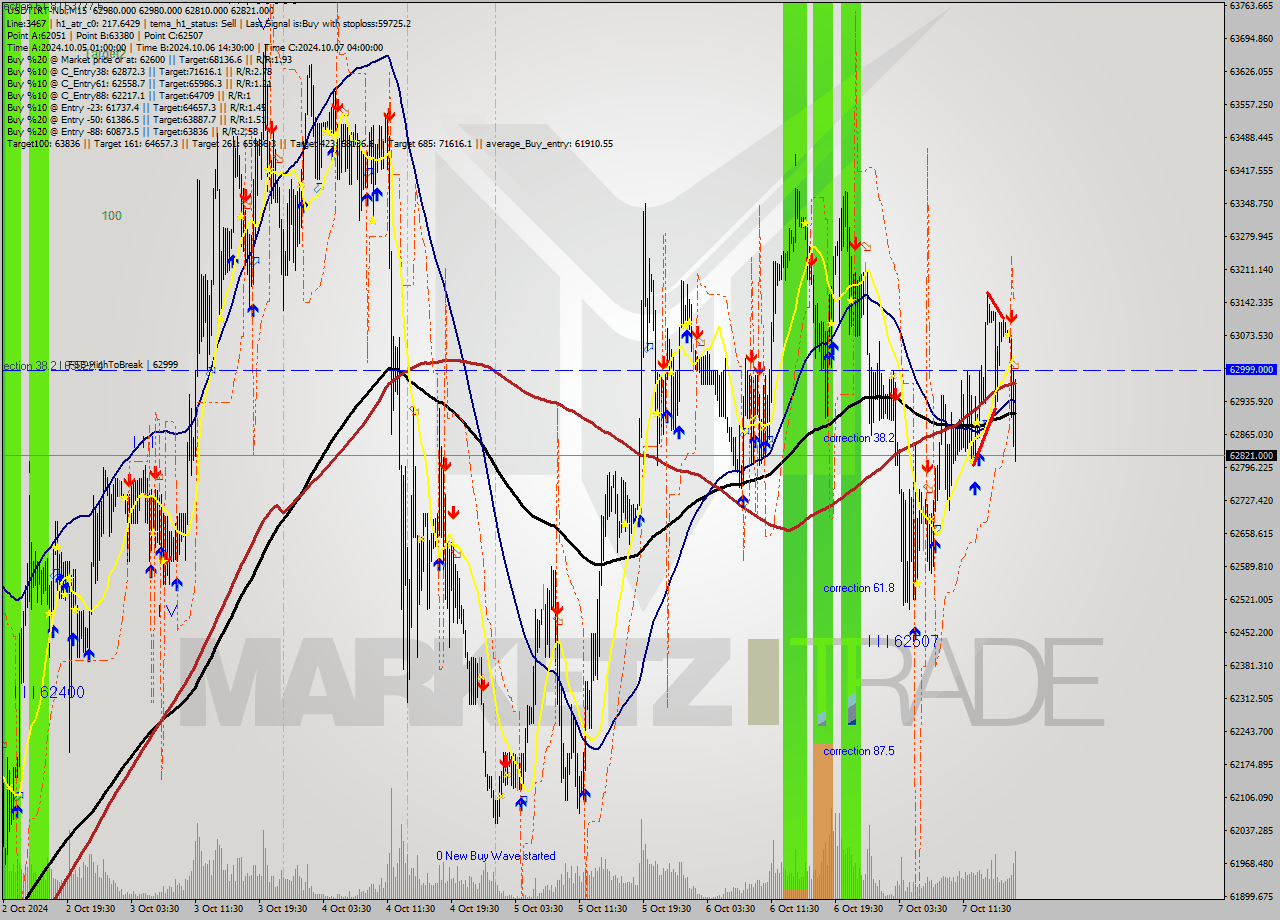Click the 'correction 87.5' annotation

pos(859,751)
